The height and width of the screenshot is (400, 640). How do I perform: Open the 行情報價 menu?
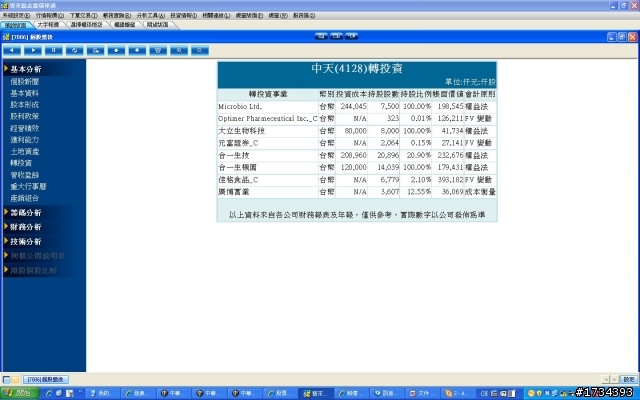(50, 16)
